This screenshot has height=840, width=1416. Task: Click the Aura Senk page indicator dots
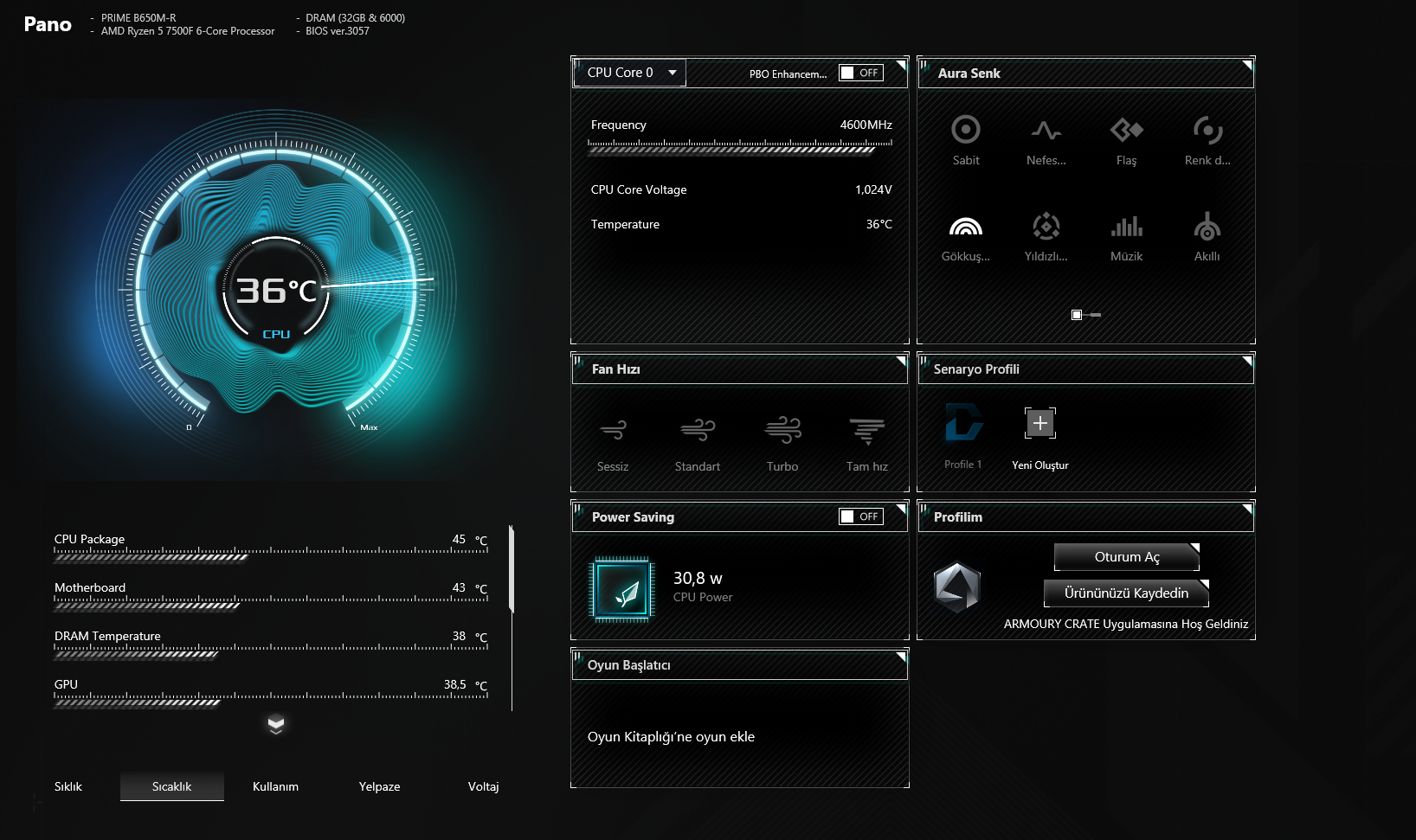click(x=1086, y=315)
